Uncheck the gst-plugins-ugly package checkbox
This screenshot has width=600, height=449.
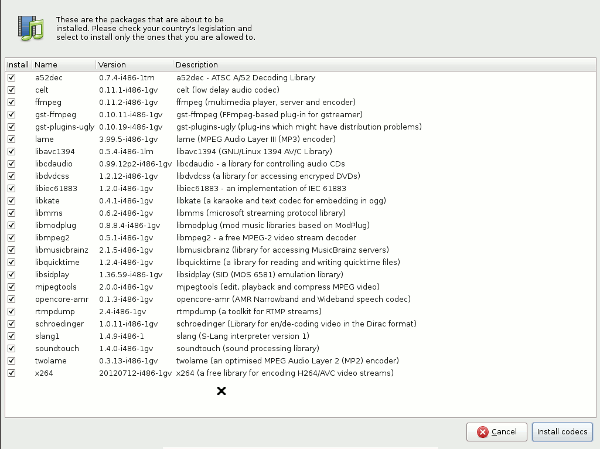tap(11, 127)
